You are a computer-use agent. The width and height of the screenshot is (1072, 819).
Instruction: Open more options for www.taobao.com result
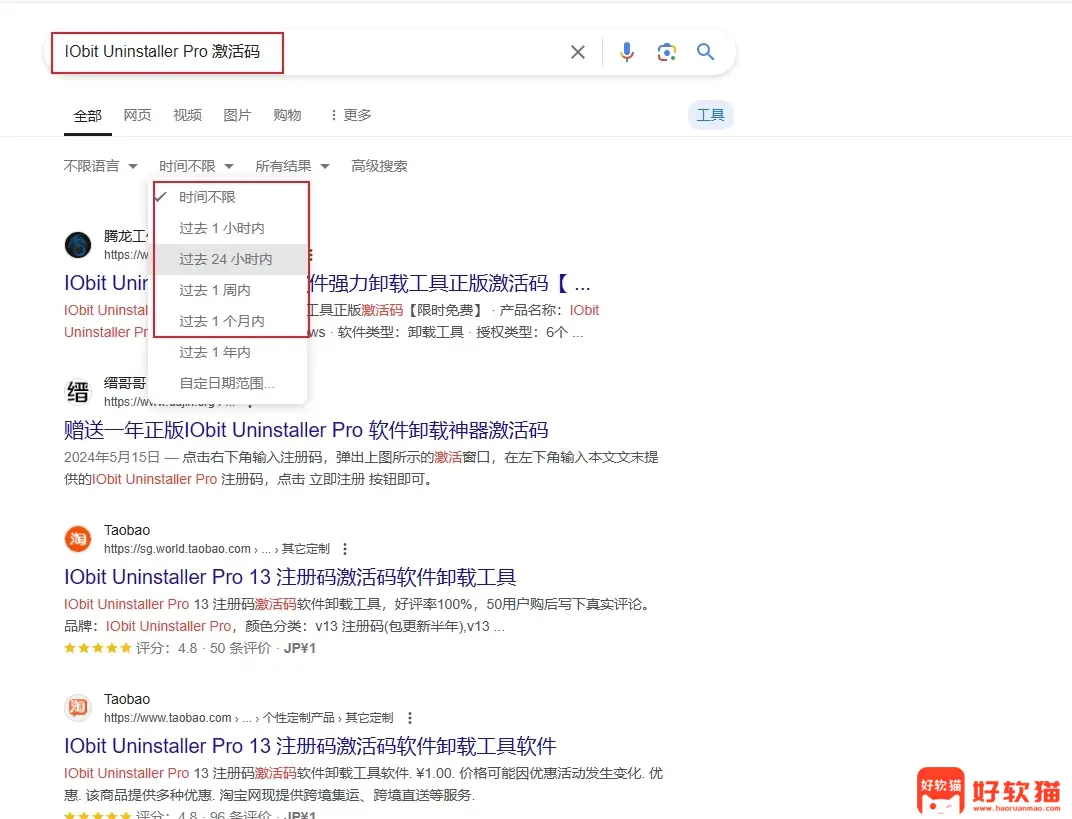click(410, 718)
